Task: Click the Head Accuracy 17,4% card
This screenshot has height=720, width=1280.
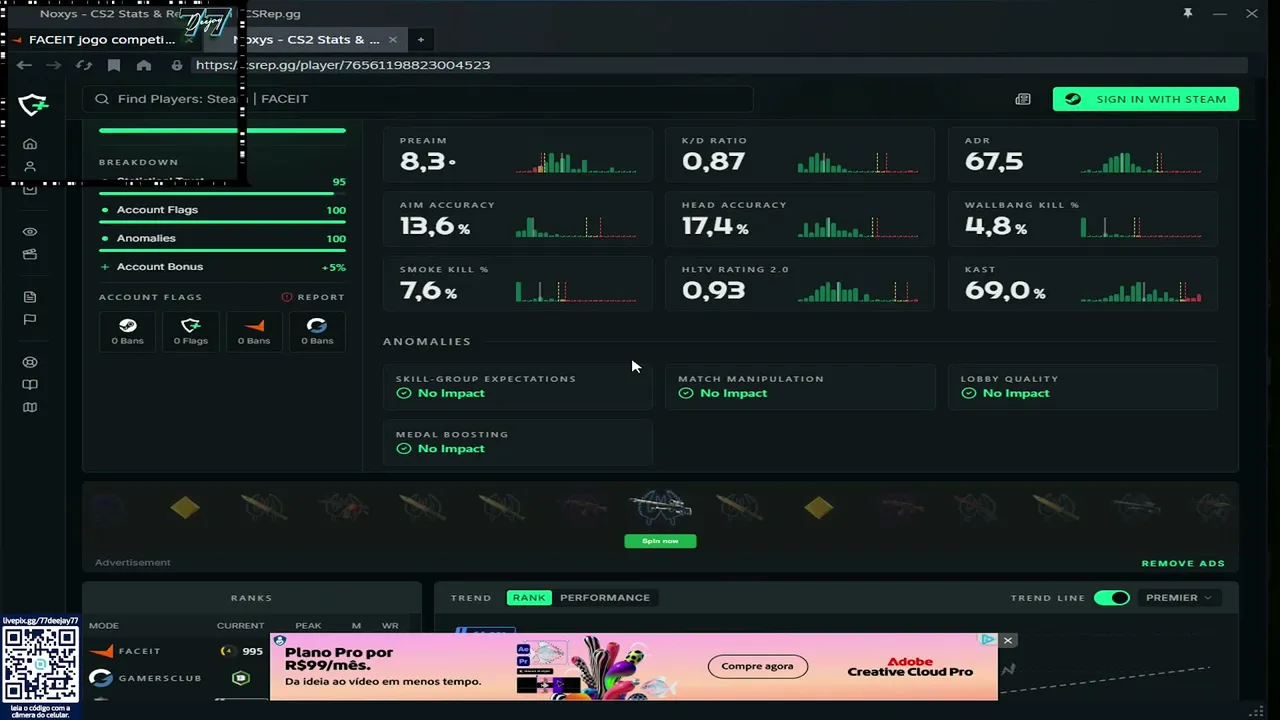Action: 800,219
